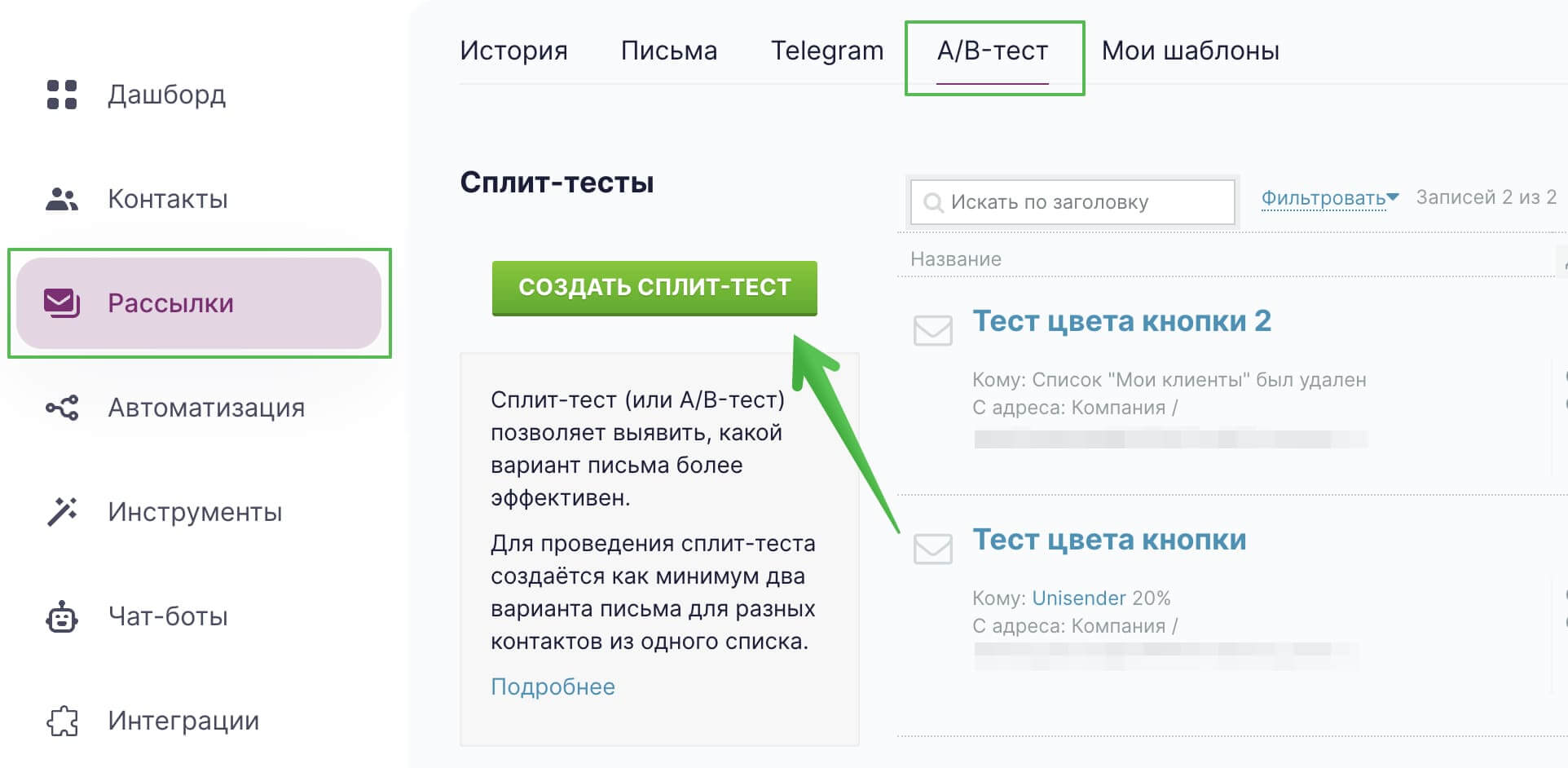Image resolution: width=1568 pixels, height=768 pixels.
Task: Click text Кому: Список "Мои клиенты" был удален
Action: [x=1169, y=380]
